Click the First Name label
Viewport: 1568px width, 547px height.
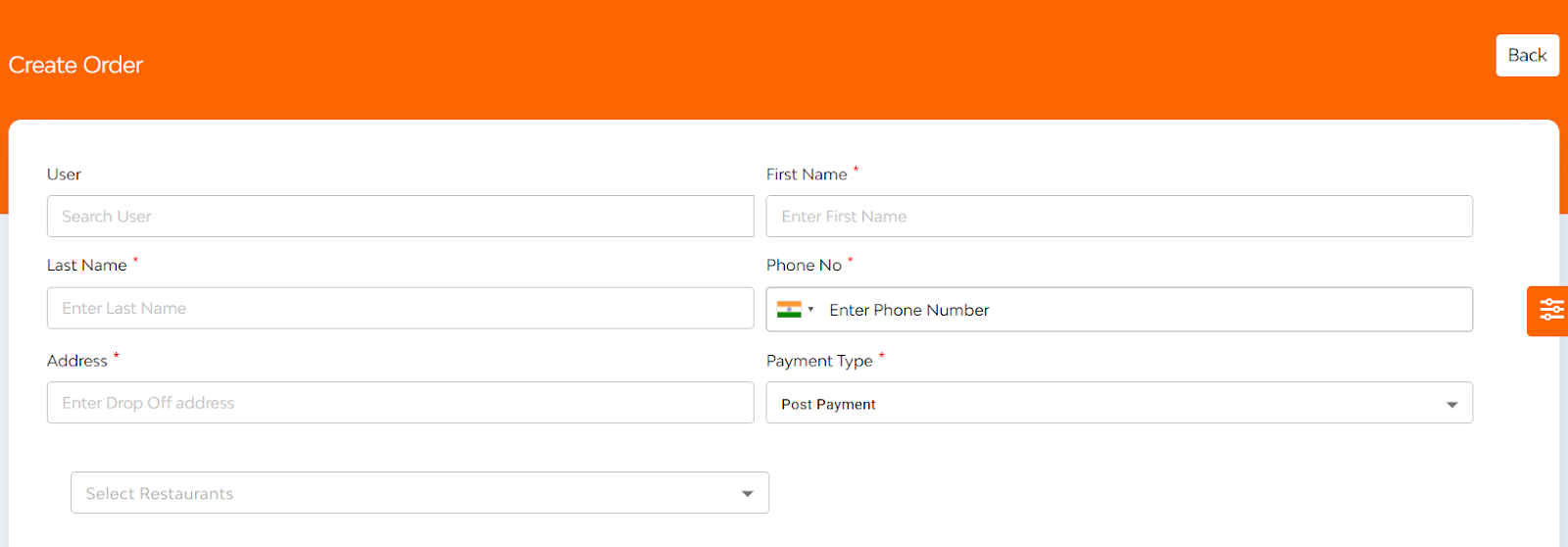click(x=807, y=174)
